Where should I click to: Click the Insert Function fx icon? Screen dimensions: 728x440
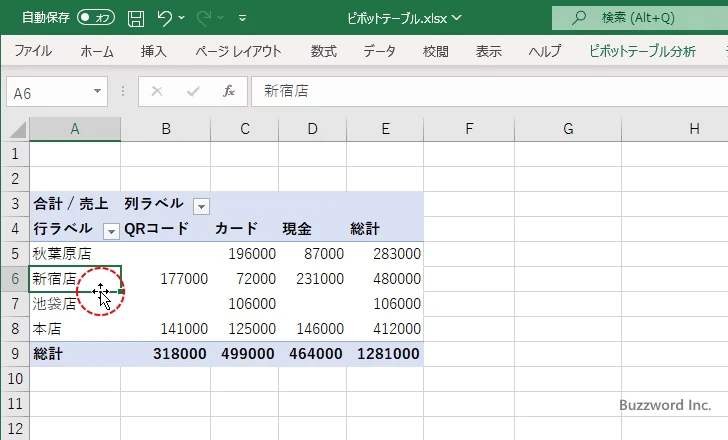click(x=229, y=91)
